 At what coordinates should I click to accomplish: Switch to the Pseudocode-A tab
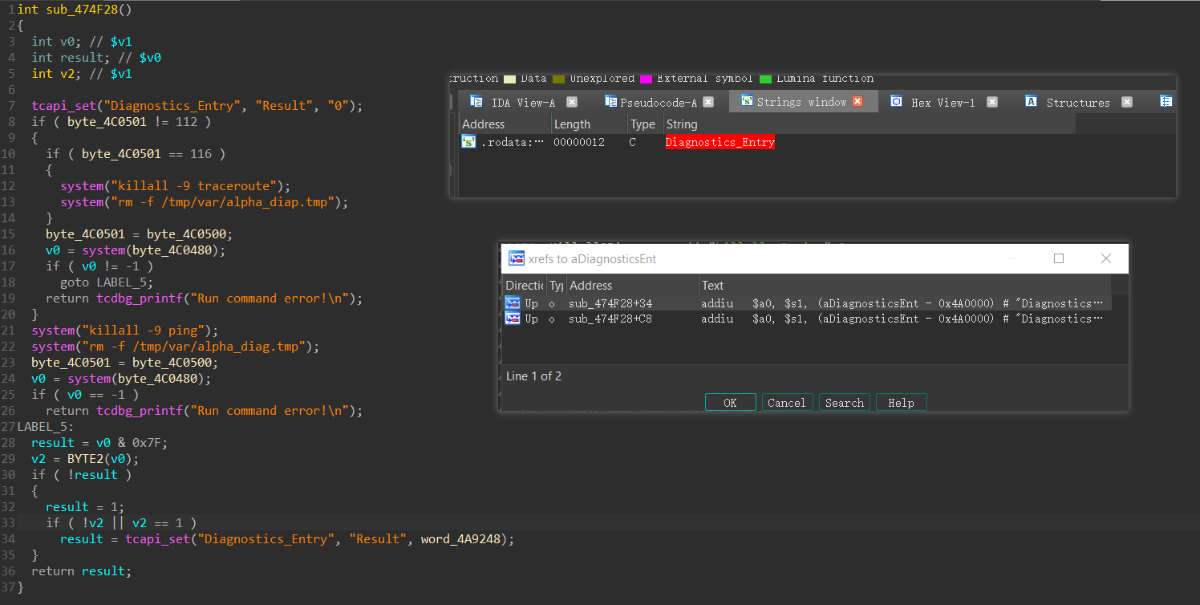point(658,102)
